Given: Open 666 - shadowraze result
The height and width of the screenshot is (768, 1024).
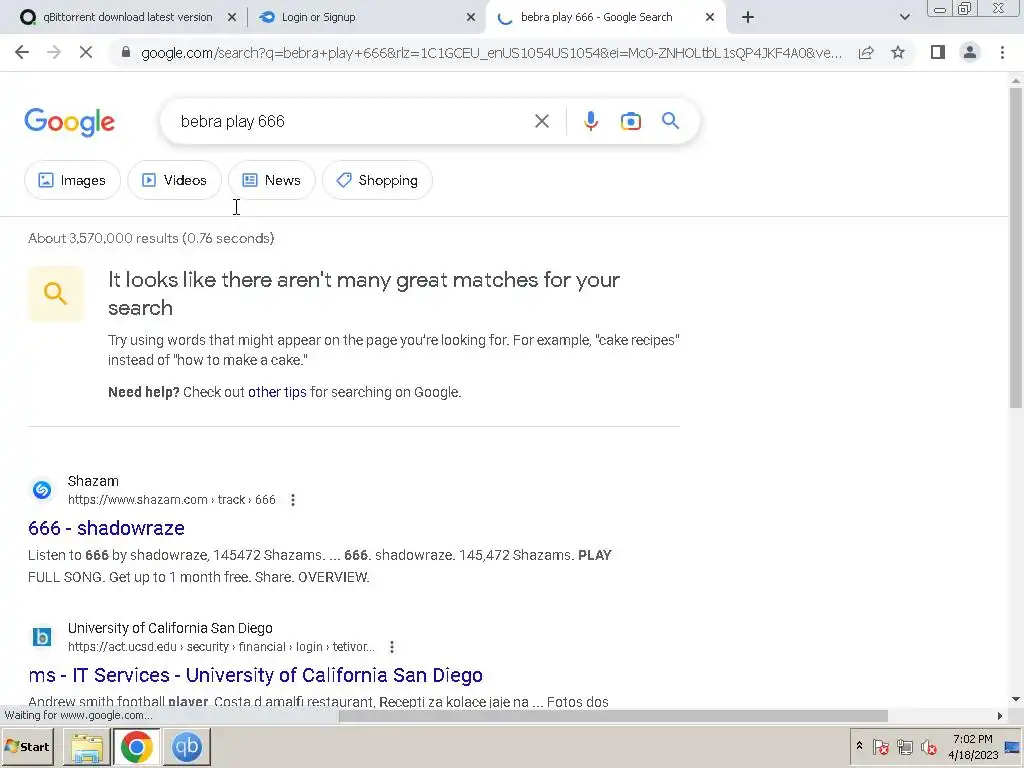Looking at the screenshot, I should [x=106, y=528].
